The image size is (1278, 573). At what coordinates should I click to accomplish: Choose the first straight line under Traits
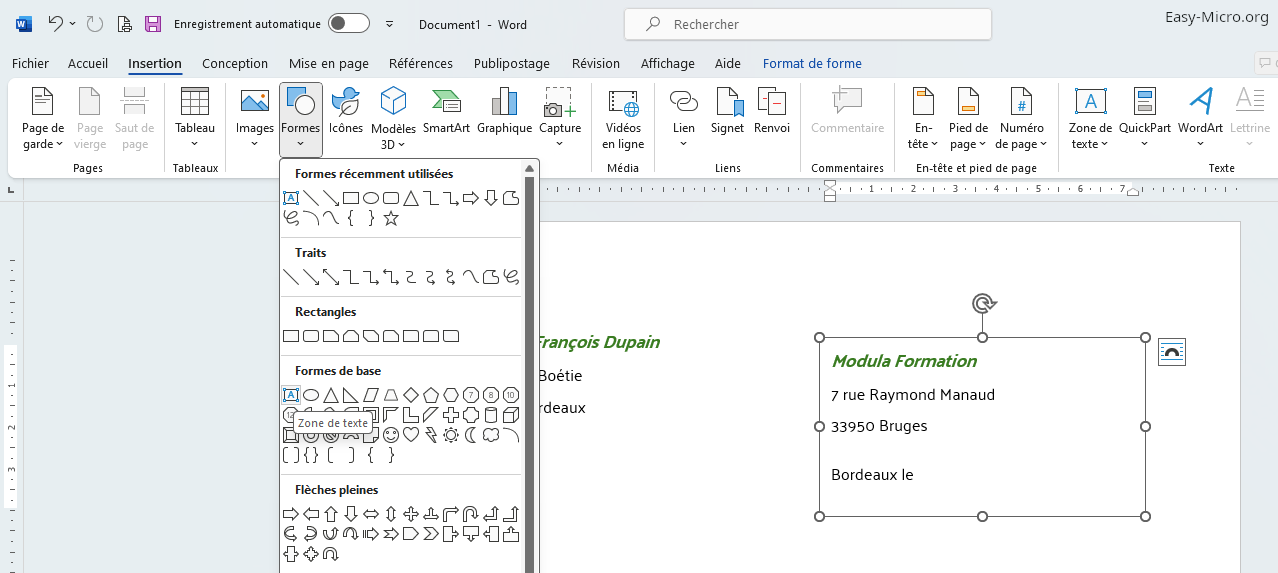[291, 277]
